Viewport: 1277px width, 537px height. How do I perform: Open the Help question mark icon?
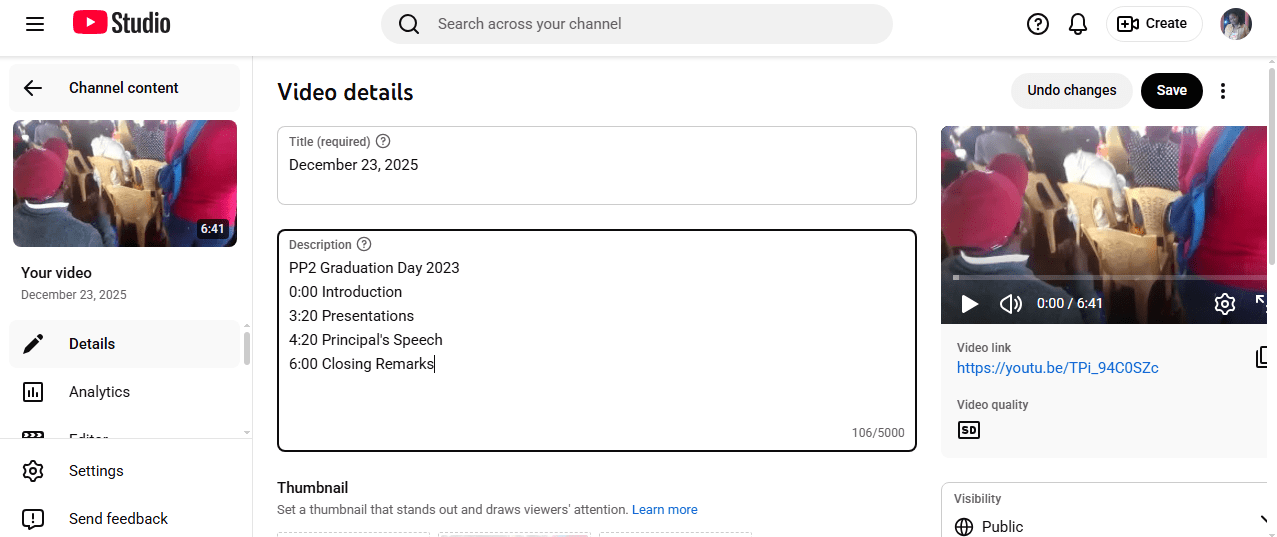click(1038, 24)
